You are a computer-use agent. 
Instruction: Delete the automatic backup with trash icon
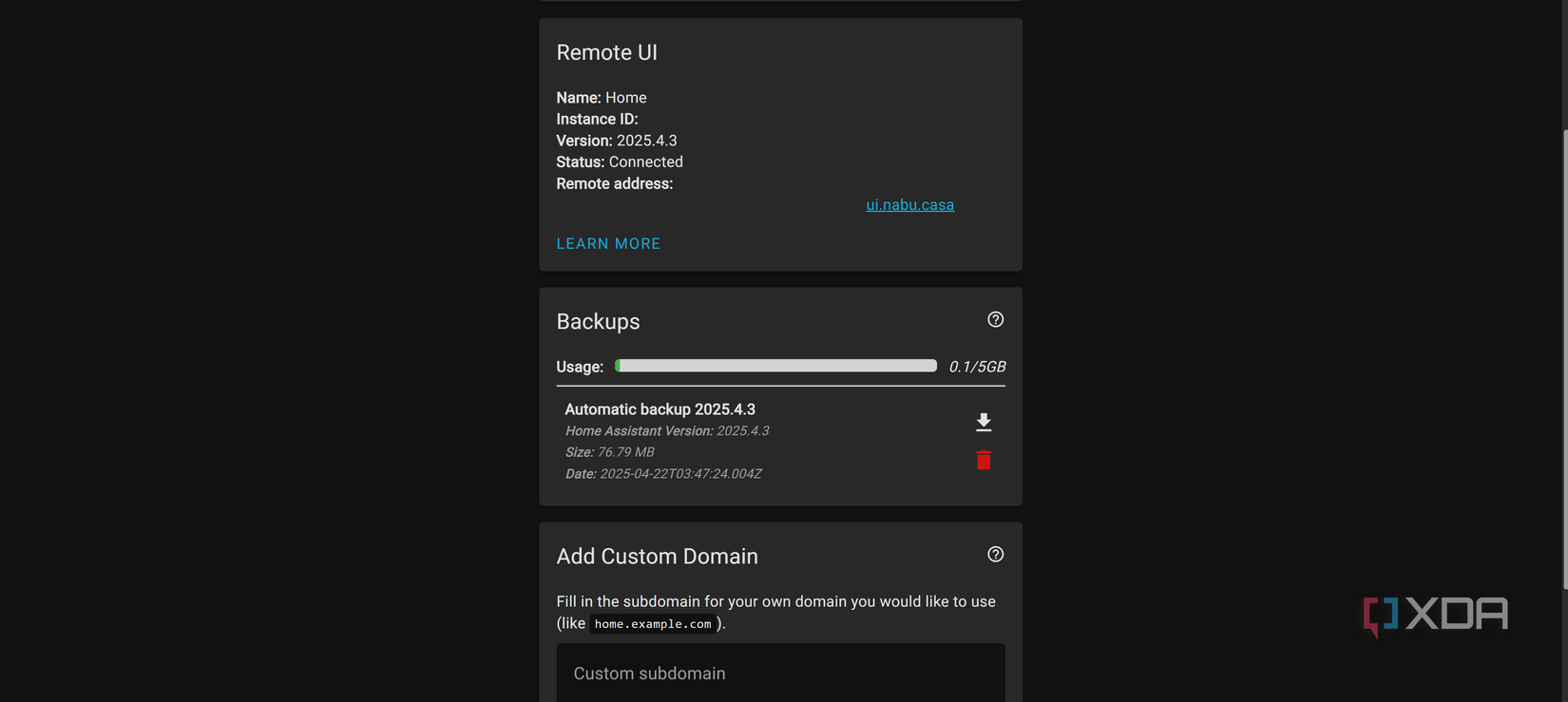coord(984,461)
